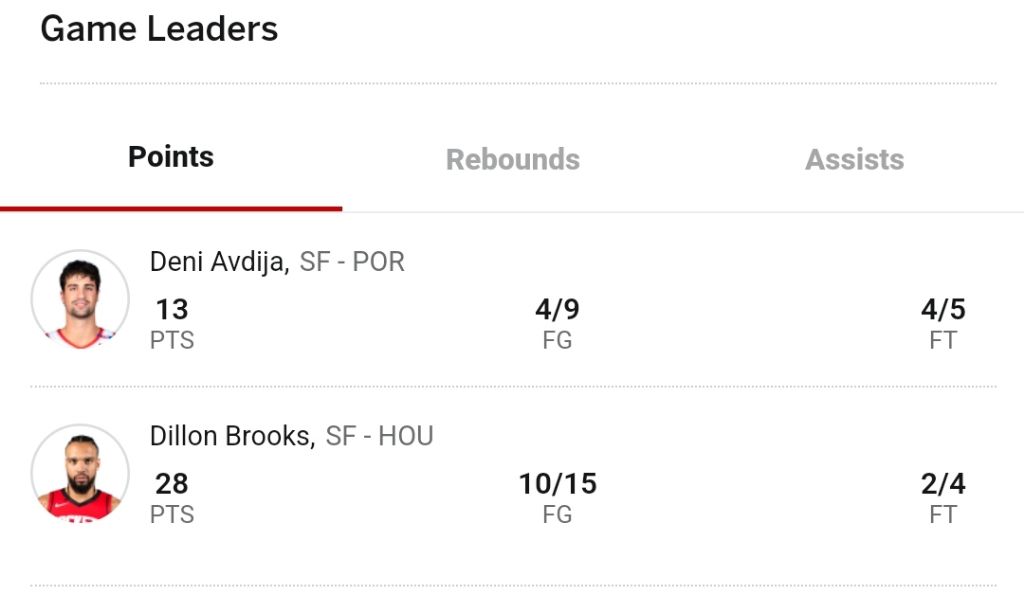This screenshot has width=1024, height=613.
Task: Click FT label under Brooks' 2/4
Action: (x=943, y=514)
